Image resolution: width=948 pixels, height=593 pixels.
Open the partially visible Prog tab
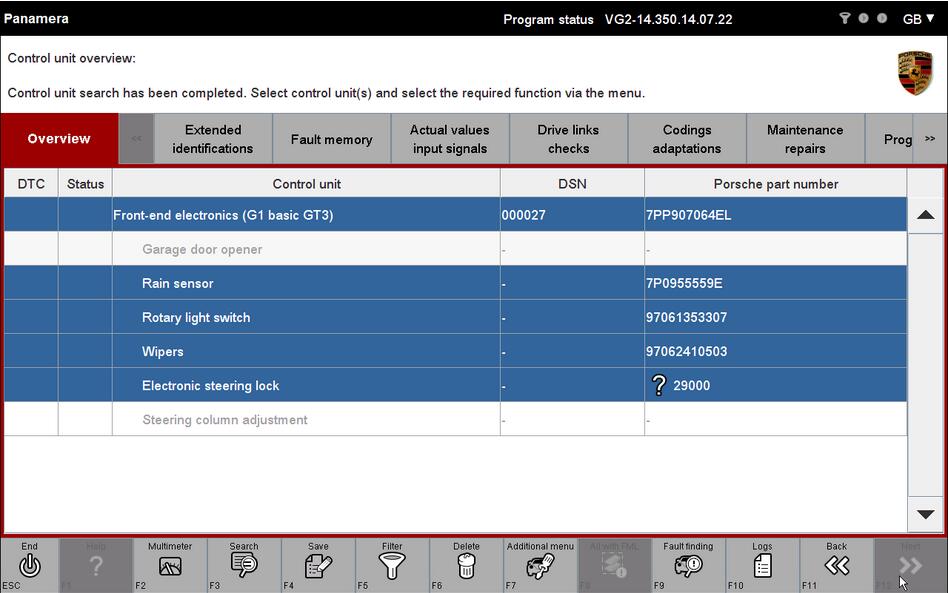889,139
